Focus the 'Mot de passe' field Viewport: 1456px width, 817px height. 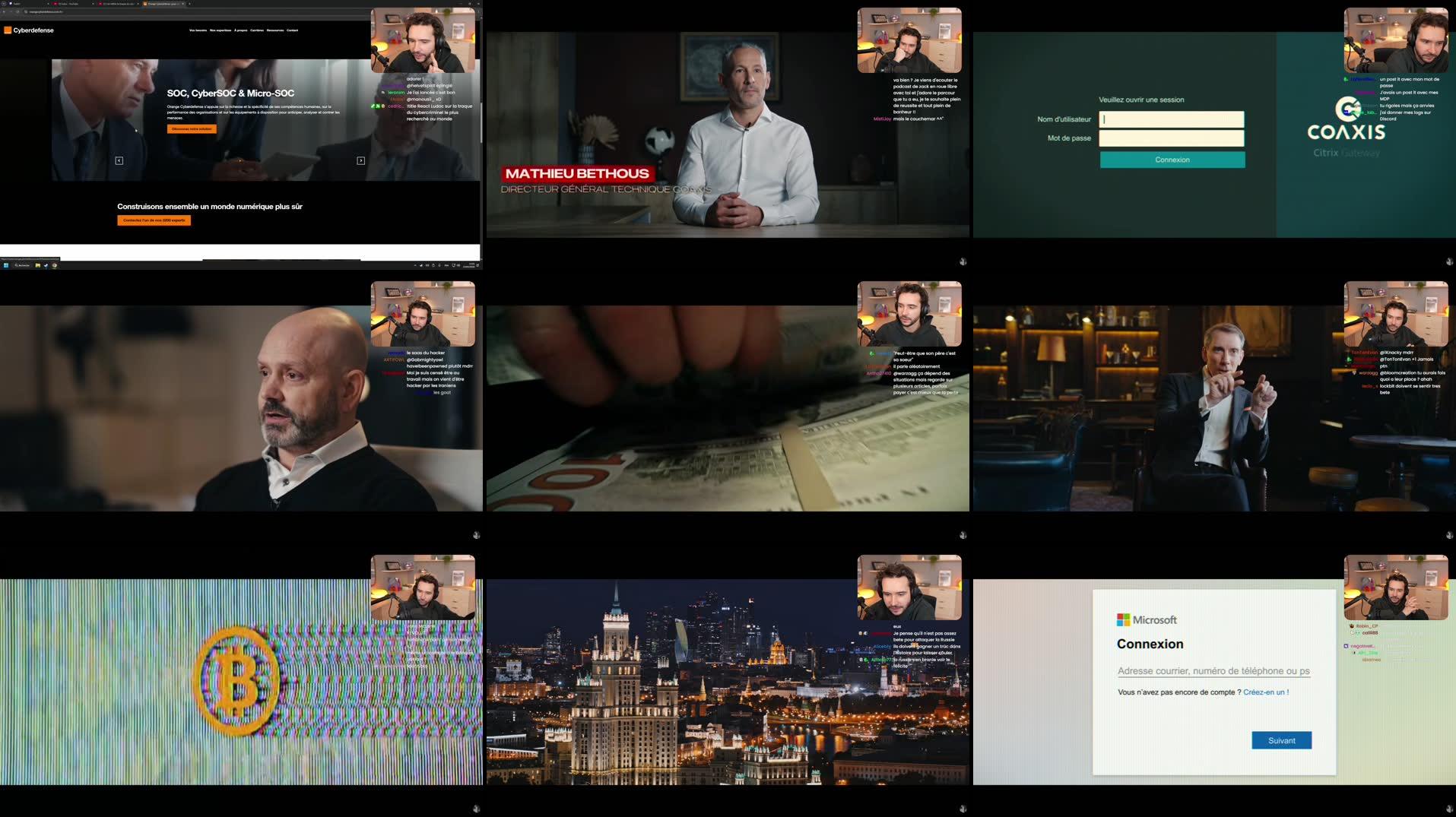pos(1171,138)
